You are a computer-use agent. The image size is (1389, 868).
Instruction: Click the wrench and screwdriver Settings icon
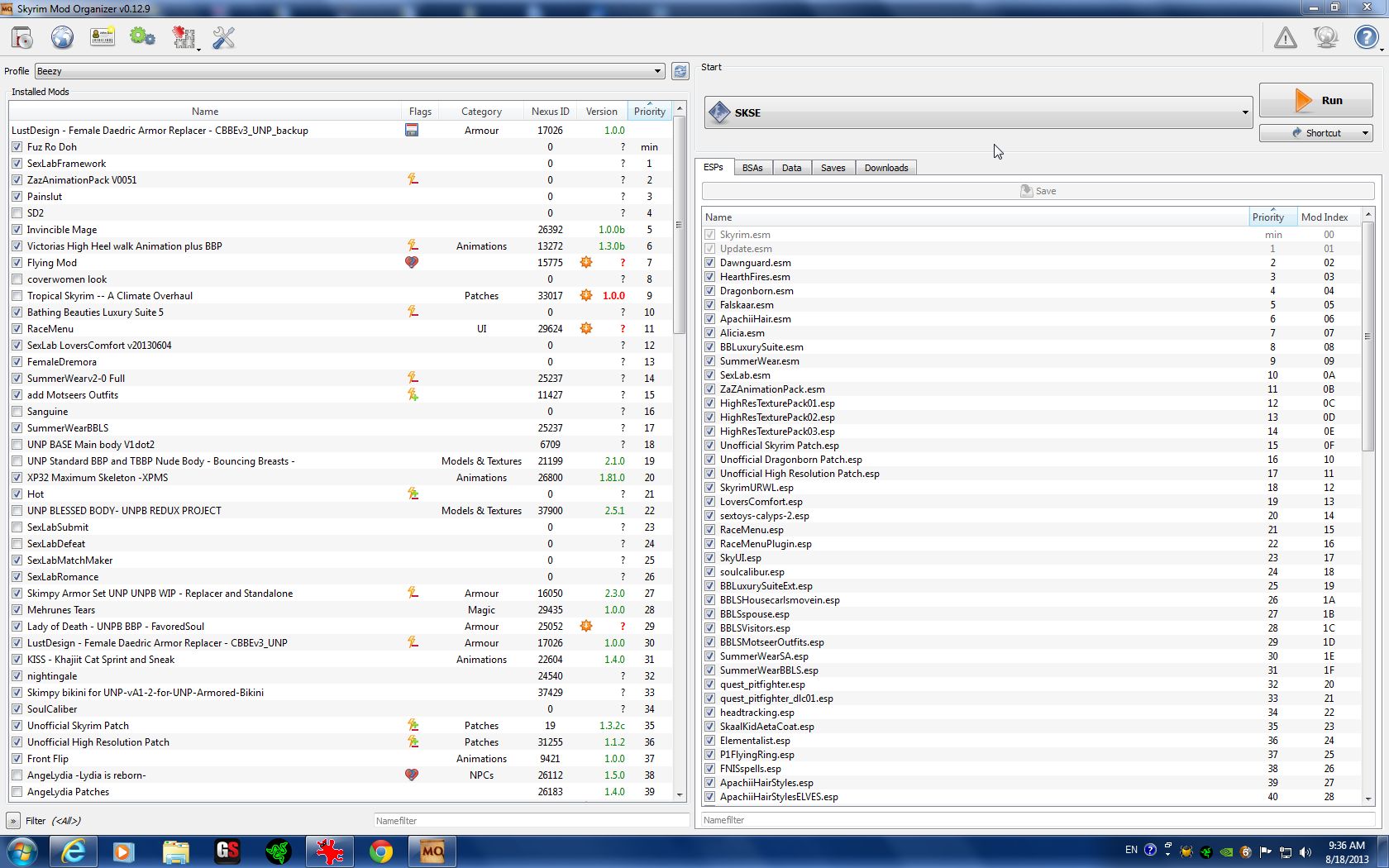[223, 38]
